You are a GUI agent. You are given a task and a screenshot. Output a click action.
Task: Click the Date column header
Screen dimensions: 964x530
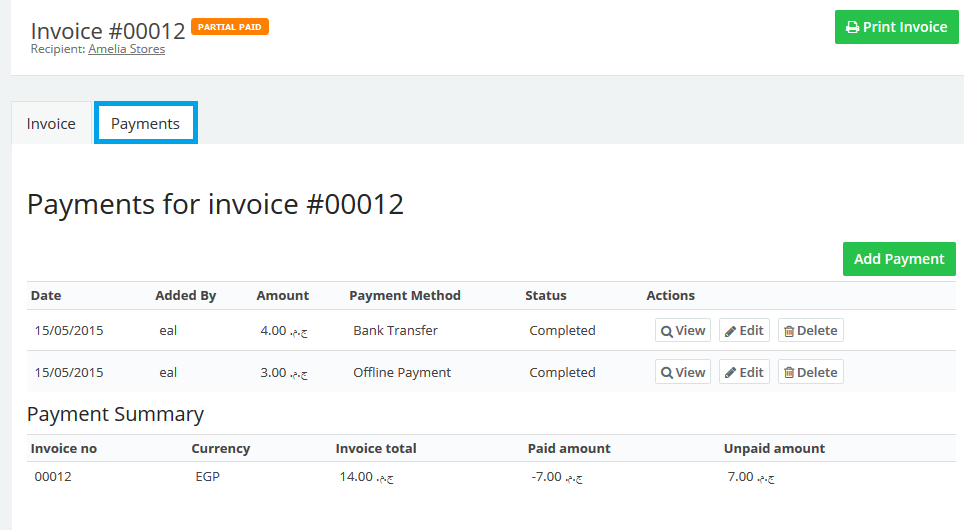click(x=46, y=296)
